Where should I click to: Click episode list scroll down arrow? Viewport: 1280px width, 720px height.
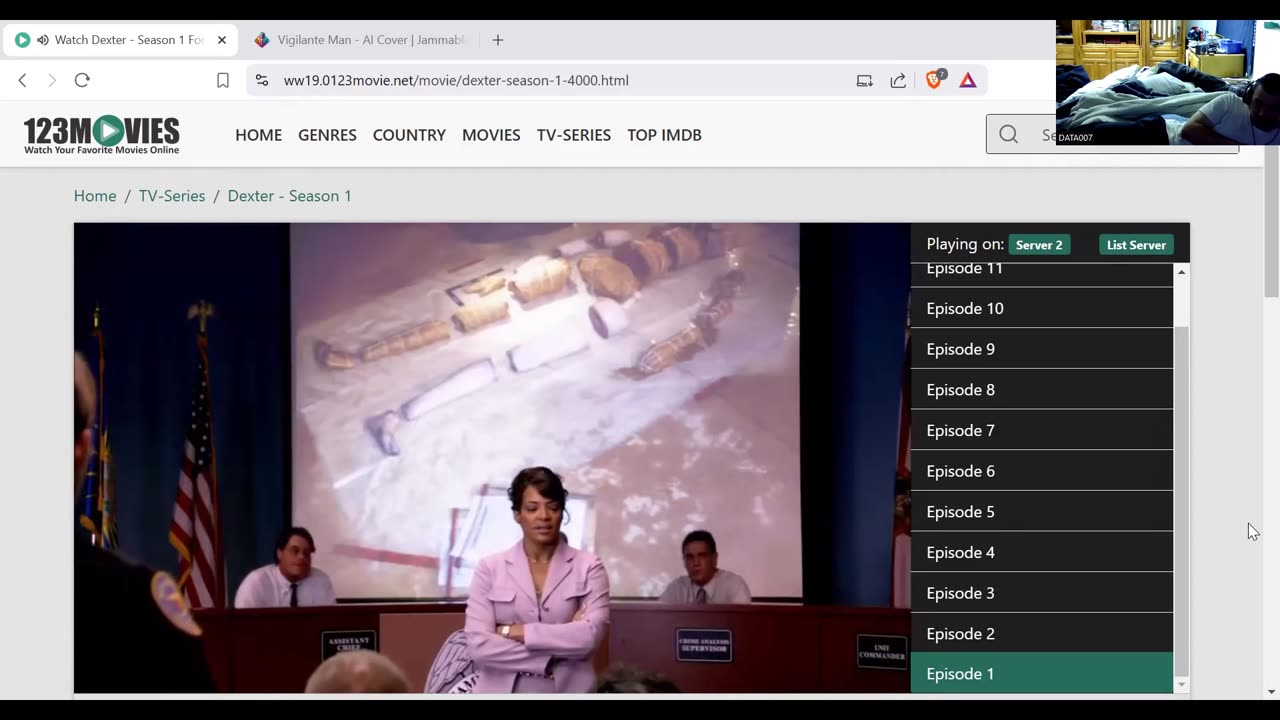1181,685
